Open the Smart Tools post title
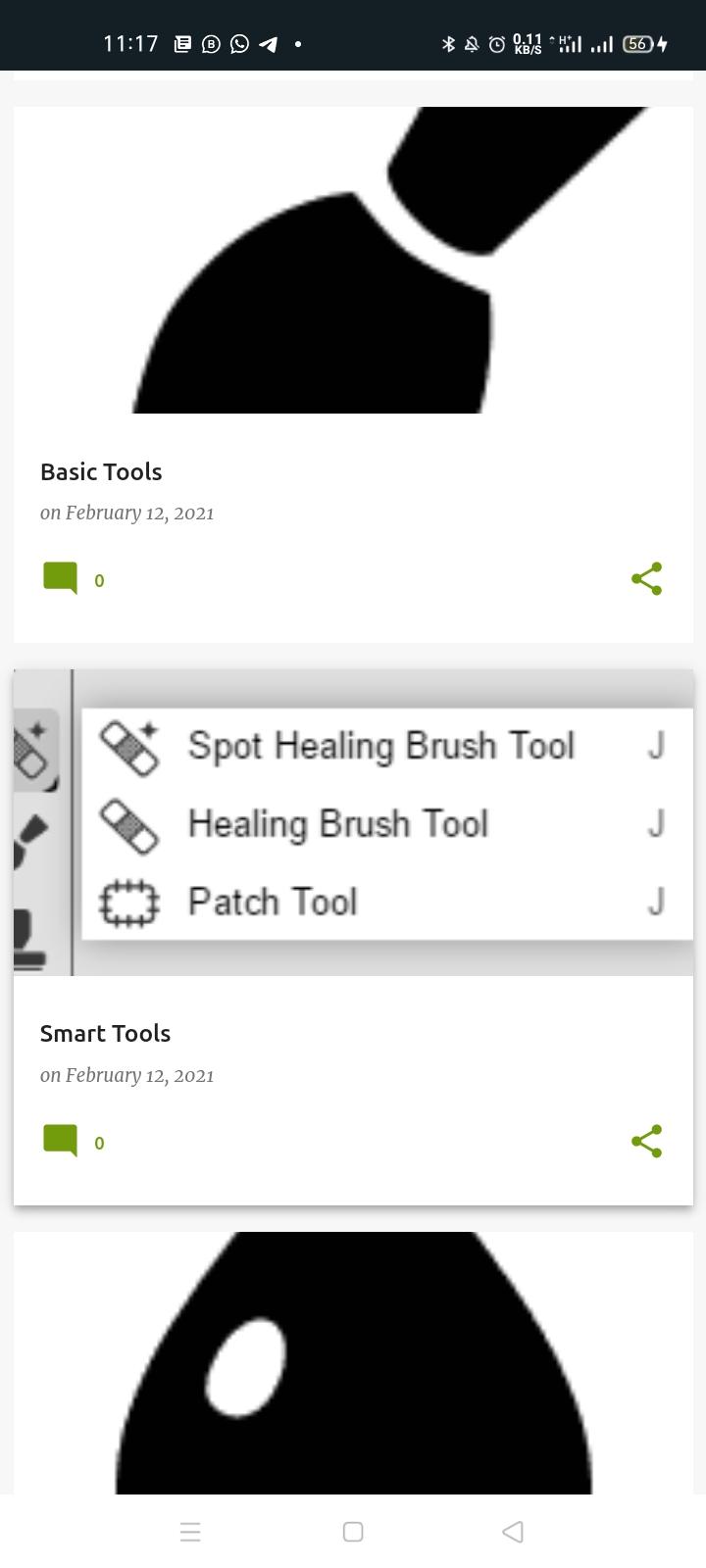Image resolution: width=706 pixels, height=1568 pixels. pyautogui.click(x=105, y=1033)
